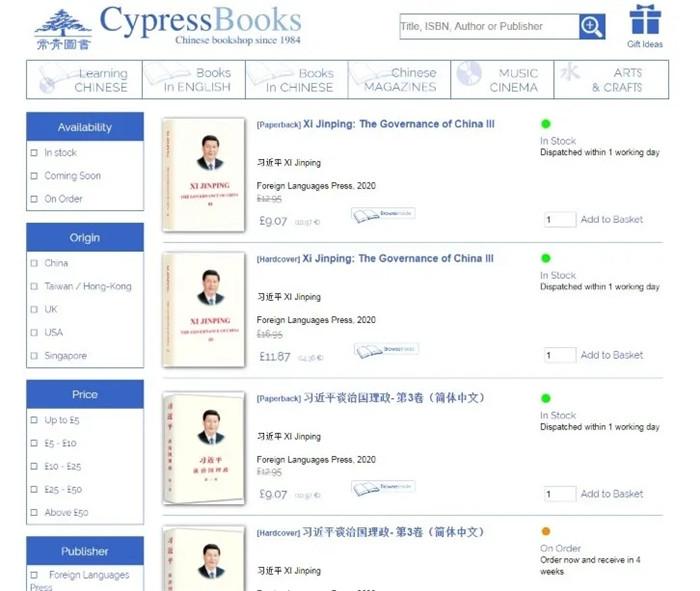Open the Books in English menu
The width and height of the screenshot is (700, 591).
point(194,79)
